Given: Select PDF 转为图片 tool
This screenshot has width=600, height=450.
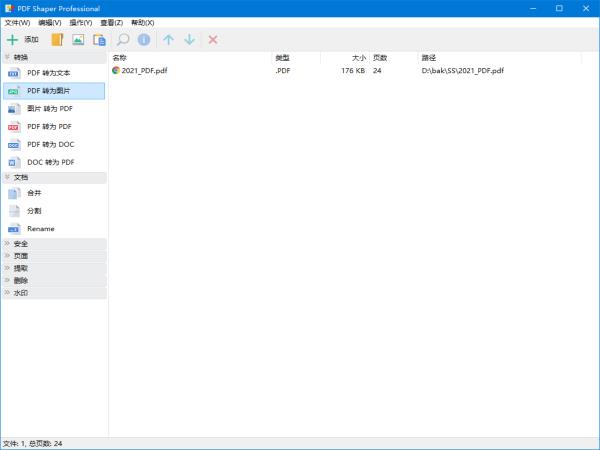Looking at the screenshot, I should [x=54, y=91].
